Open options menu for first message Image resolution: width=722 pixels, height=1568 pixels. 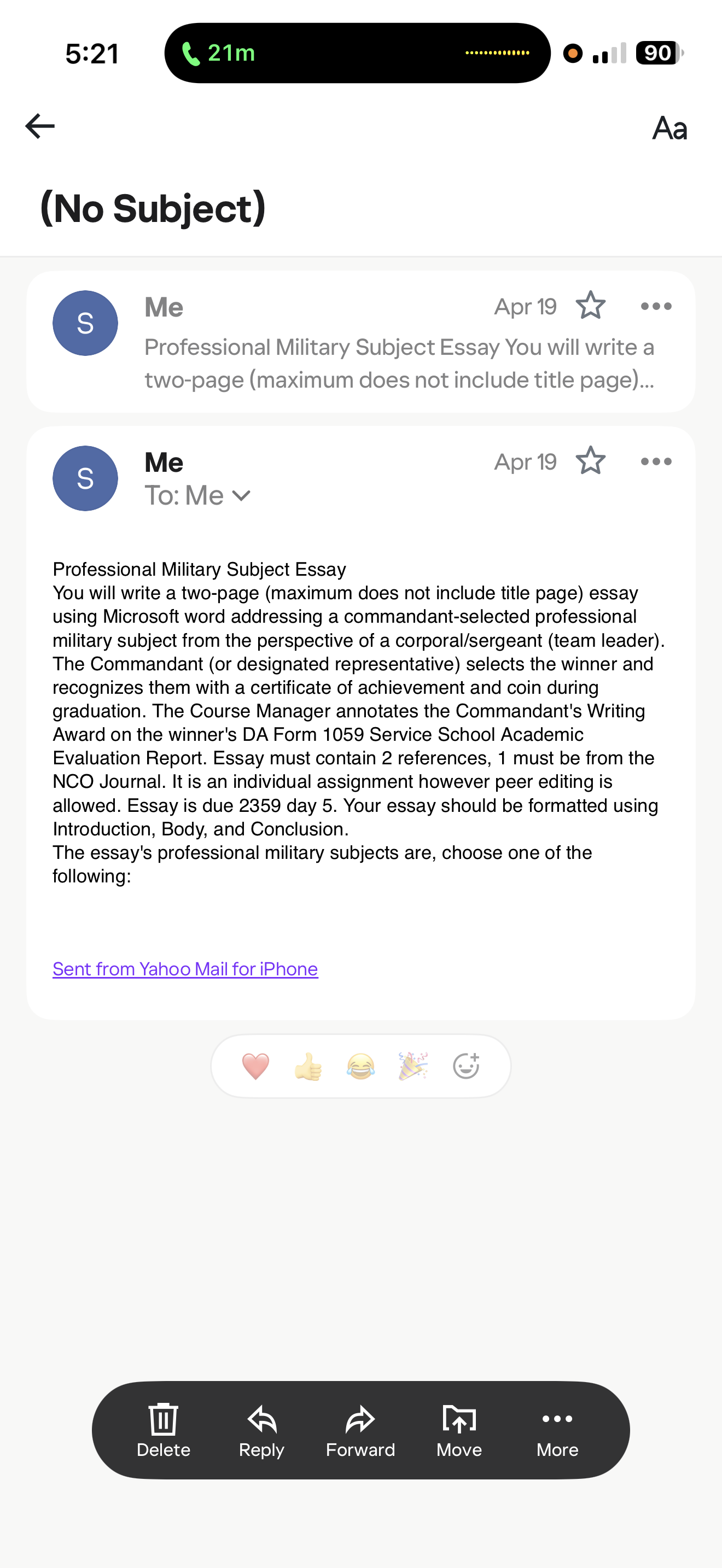coord(656,306)
